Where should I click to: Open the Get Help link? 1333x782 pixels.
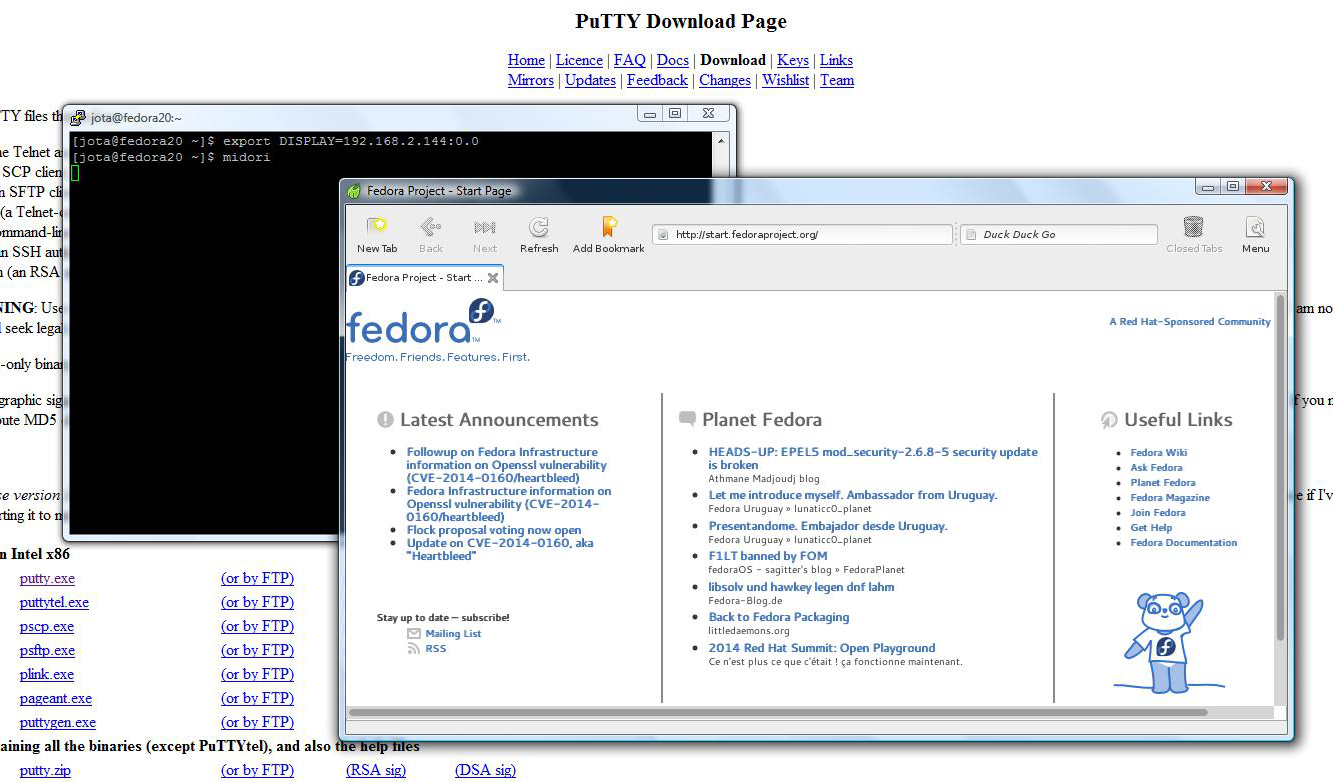tap(1151, 527)
